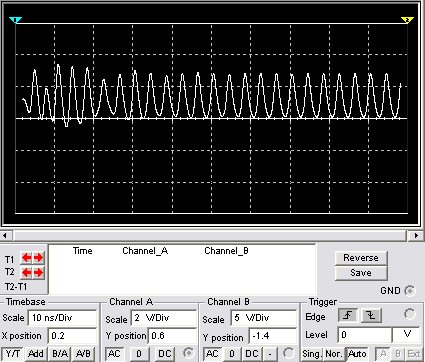Screen dimensions: 425x362
Task: Set Channel A coupling to AC
Action: 114,353
